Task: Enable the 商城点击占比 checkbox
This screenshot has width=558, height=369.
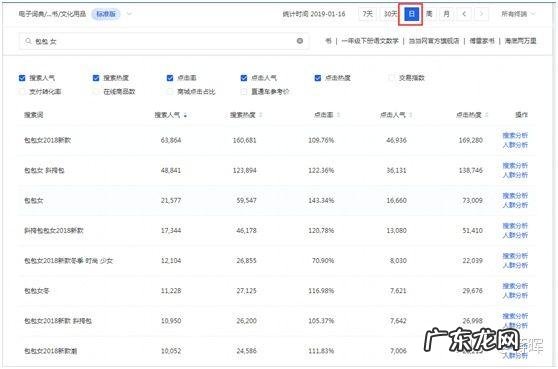Action: pos(170,92)
